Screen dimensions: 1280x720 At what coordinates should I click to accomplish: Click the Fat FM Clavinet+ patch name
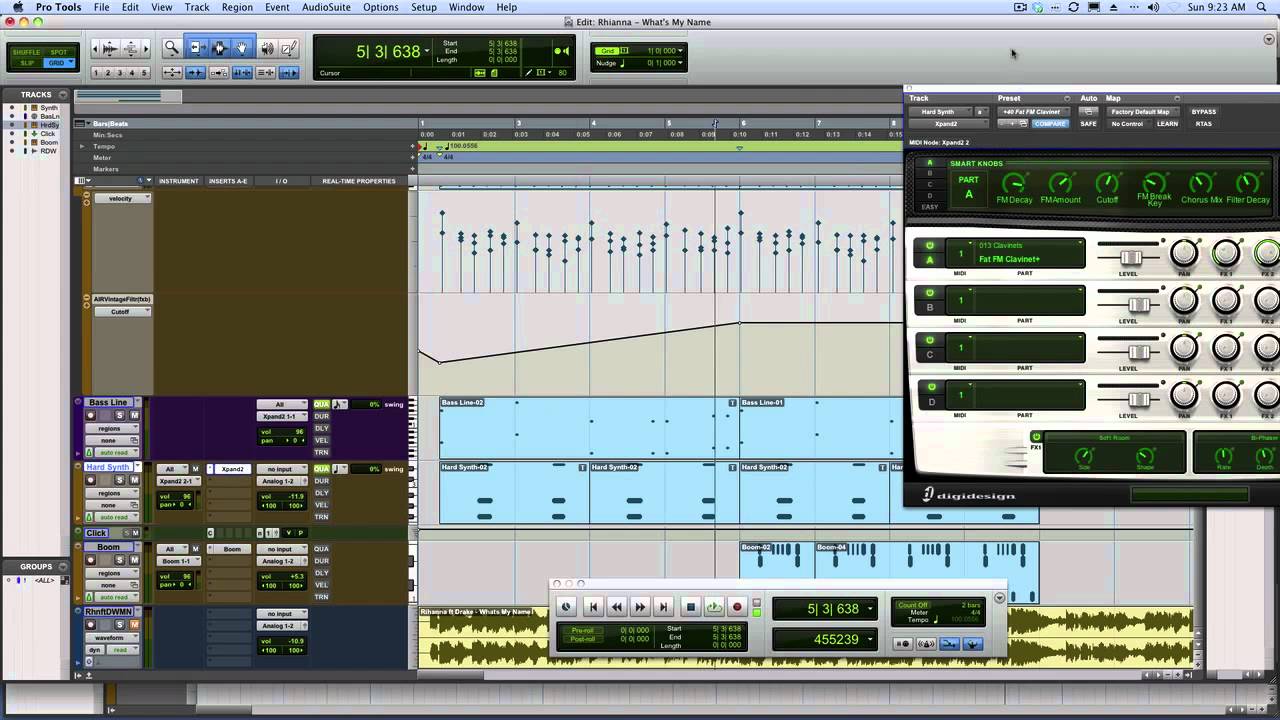pyautogui.click(x=1009, y=259)
